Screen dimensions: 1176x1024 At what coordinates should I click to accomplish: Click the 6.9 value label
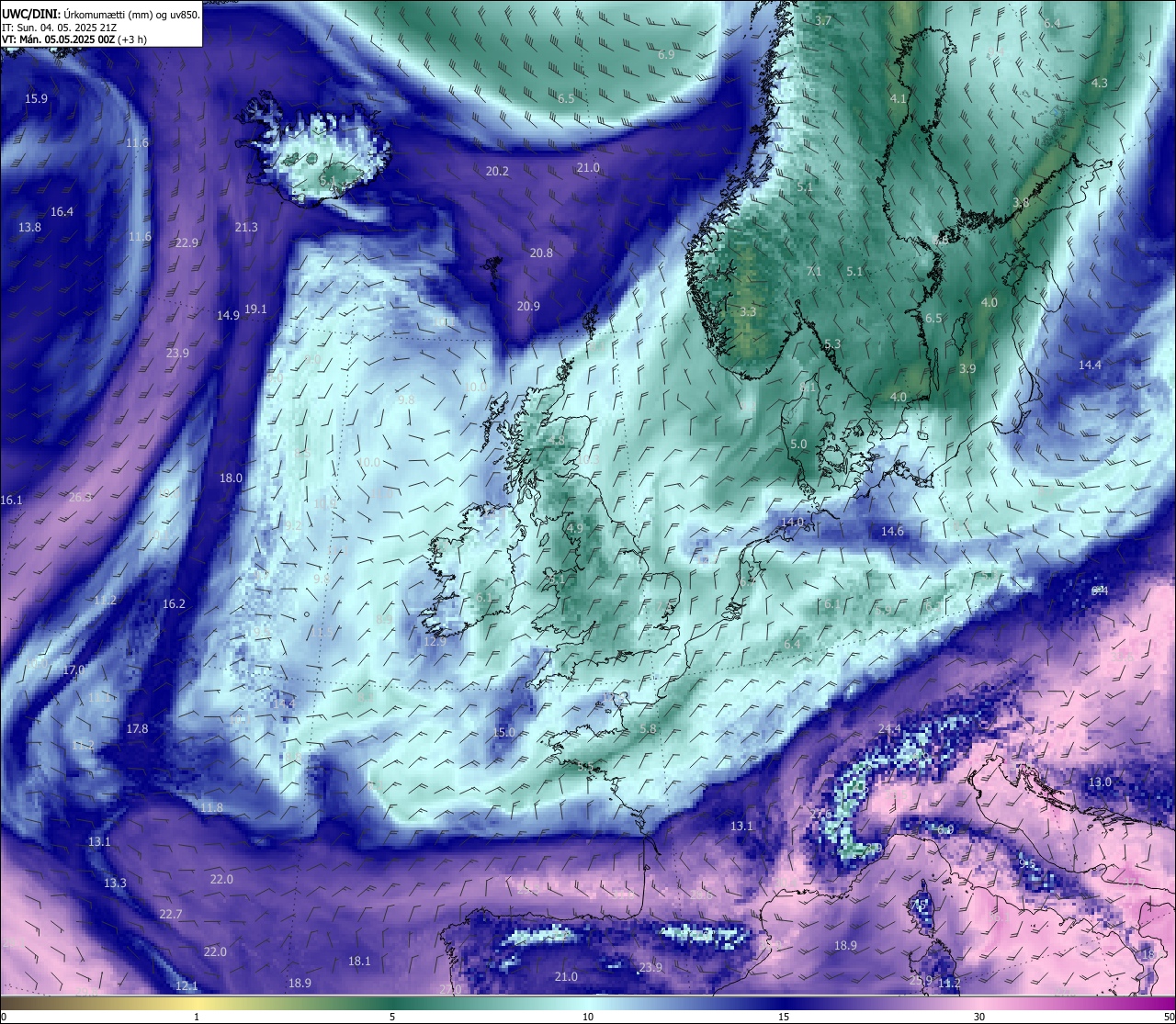pos(666,54)
